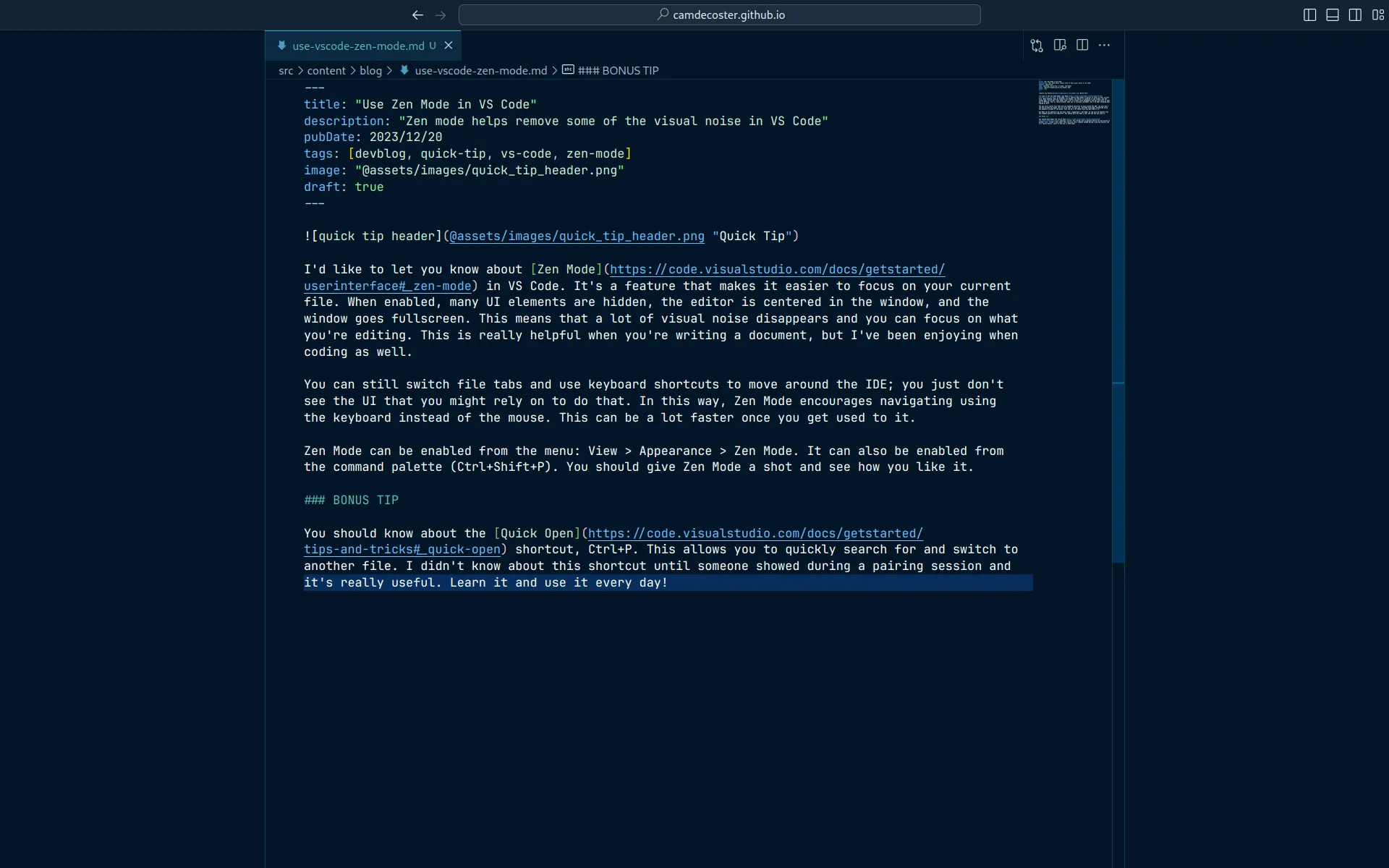Open Changes with the git compare icon

pos(1037,46)
